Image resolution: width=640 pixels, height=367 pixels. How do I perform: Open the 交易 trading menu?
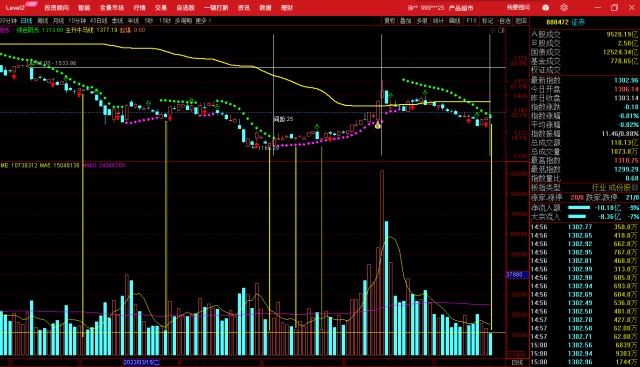pyautogui.click(x=161, y=7)
